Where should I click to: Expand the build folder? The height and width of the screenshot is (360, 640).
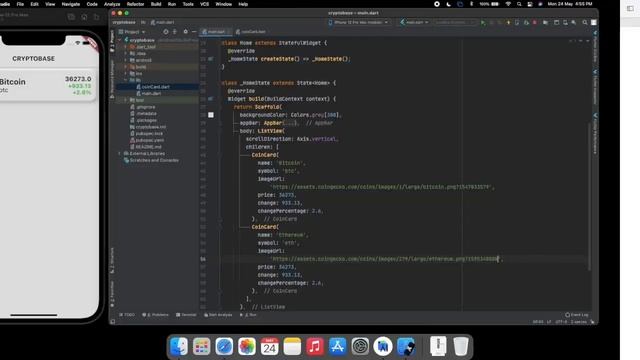(x=126, y=67)
